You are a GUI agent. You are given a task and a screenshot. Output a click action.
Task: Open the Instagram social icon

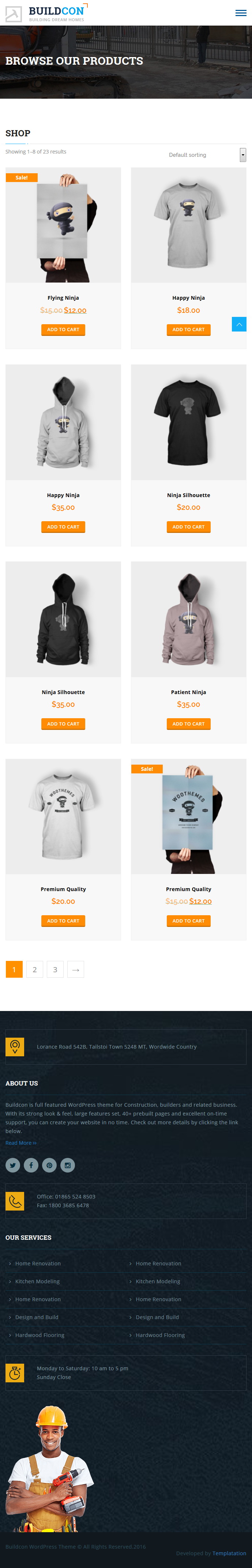click(68, 1165)
